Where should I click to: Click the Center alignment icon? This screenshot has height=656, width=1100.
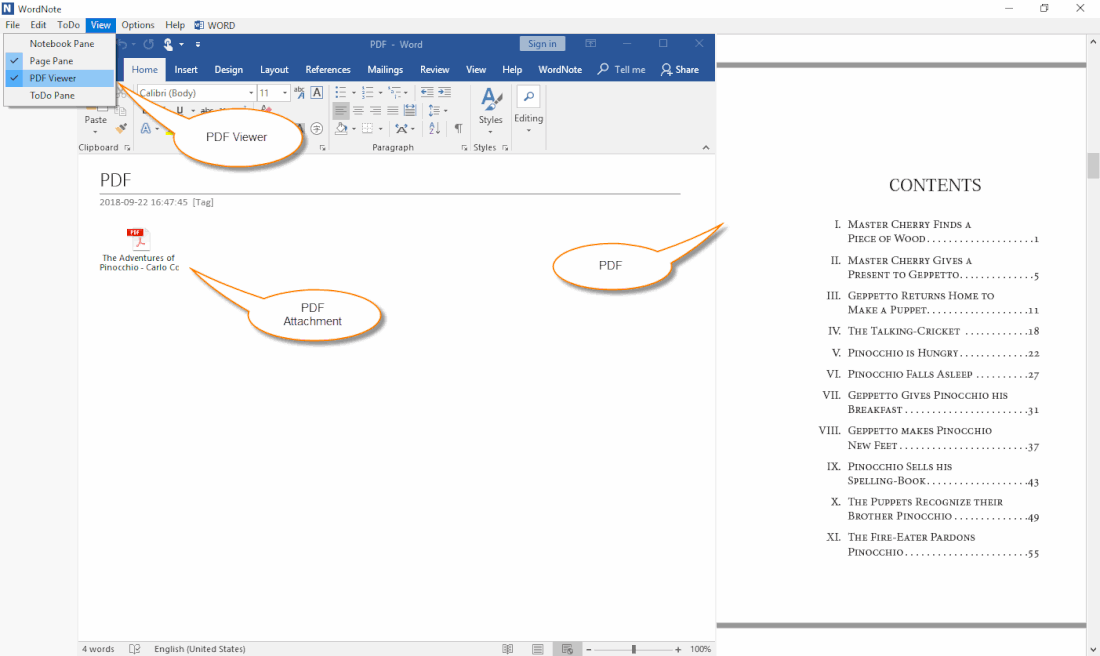(x=358, y=110)
